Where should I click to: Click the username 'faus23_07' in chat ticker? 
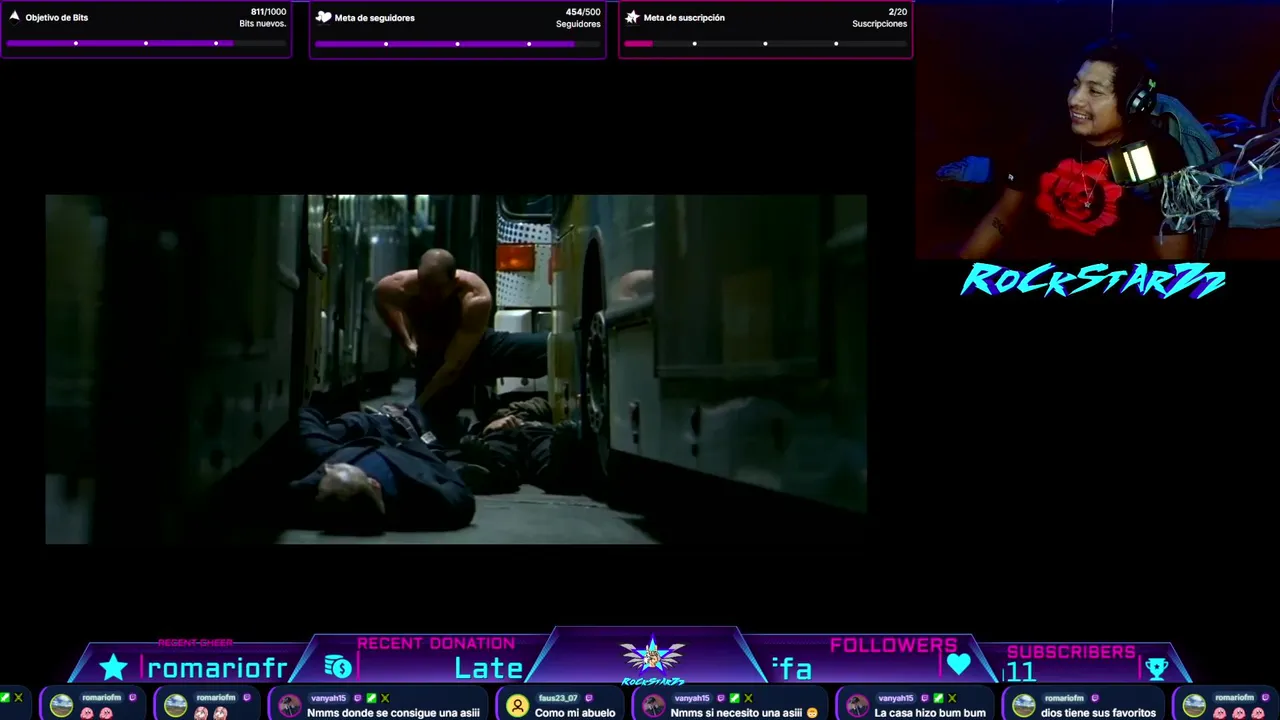tap(558, 698)
